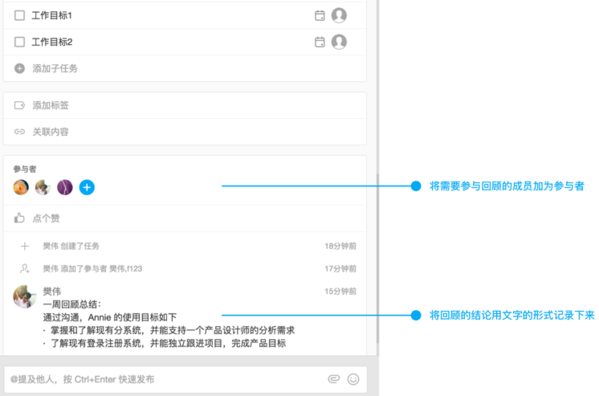
Task: Check the 工作目标2 subtask checkbox
Action: tap(19, 42)
